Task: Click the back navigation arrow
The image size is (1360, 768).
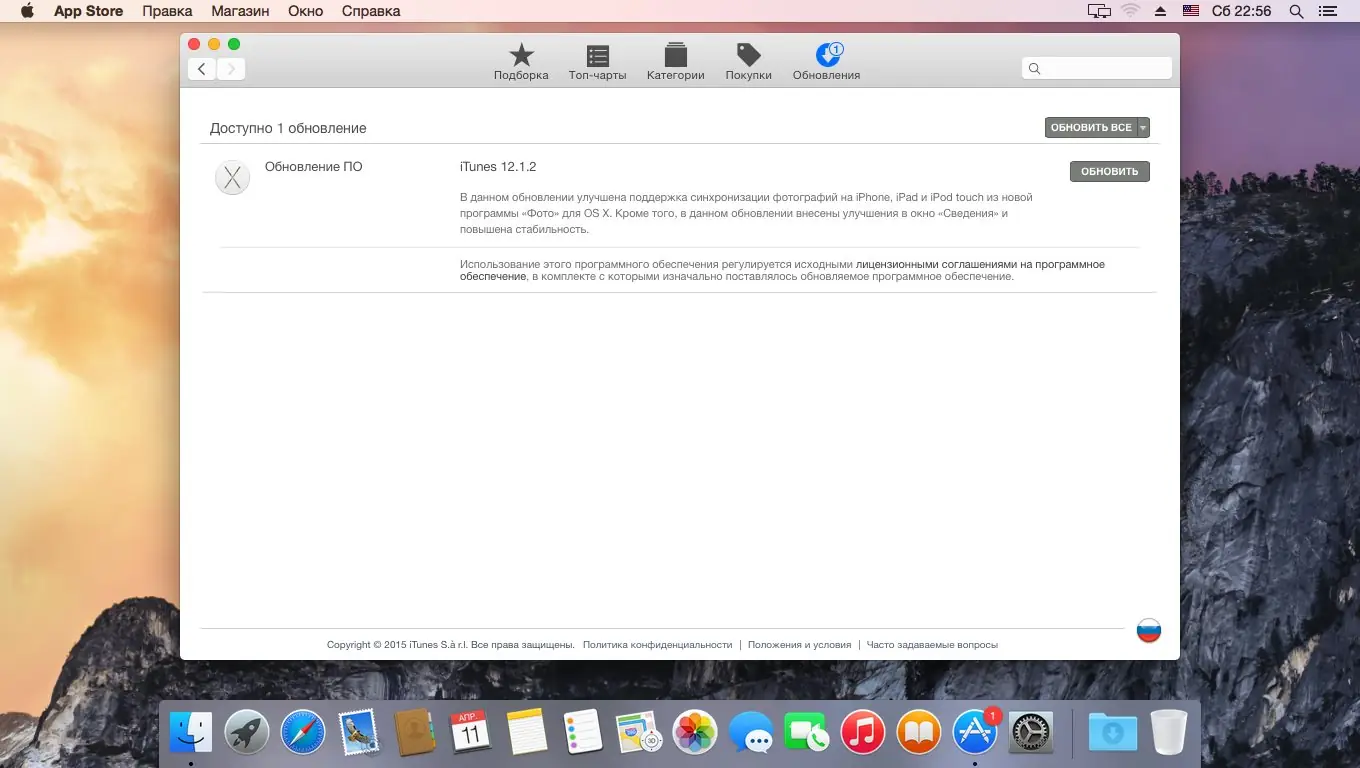Action: coord(201,68)
